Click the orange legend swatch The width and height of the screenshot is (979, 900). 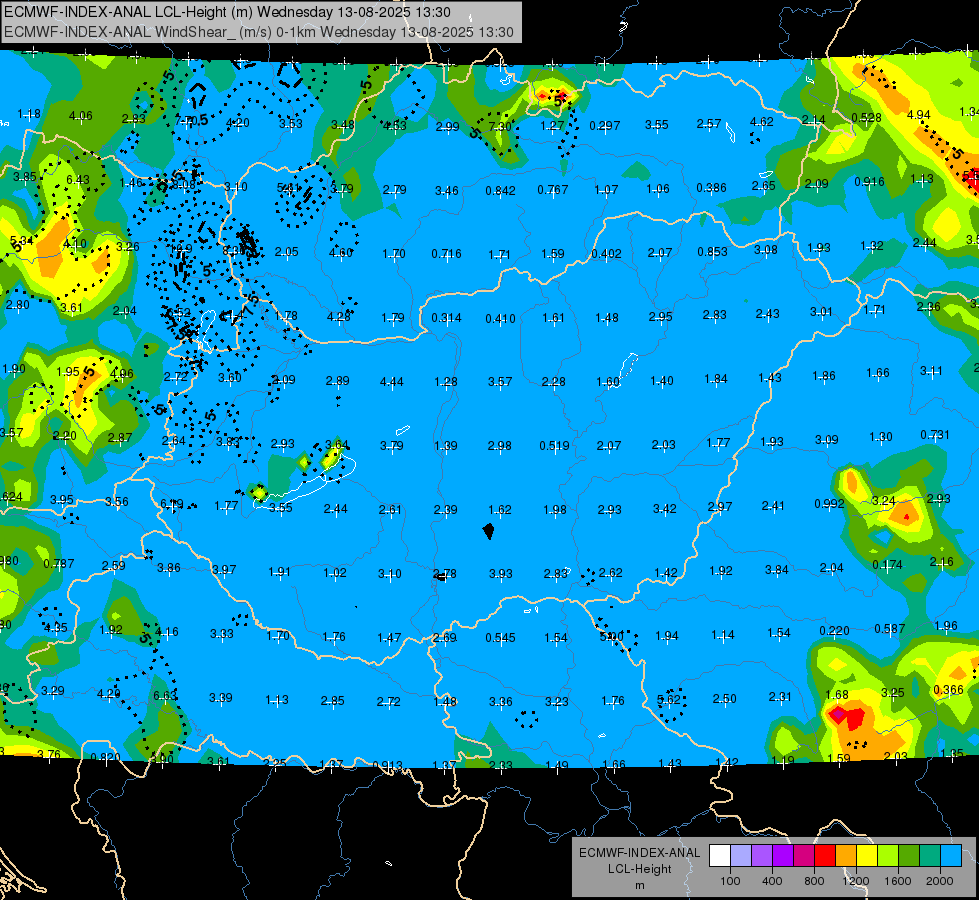(x=846, y=856)
